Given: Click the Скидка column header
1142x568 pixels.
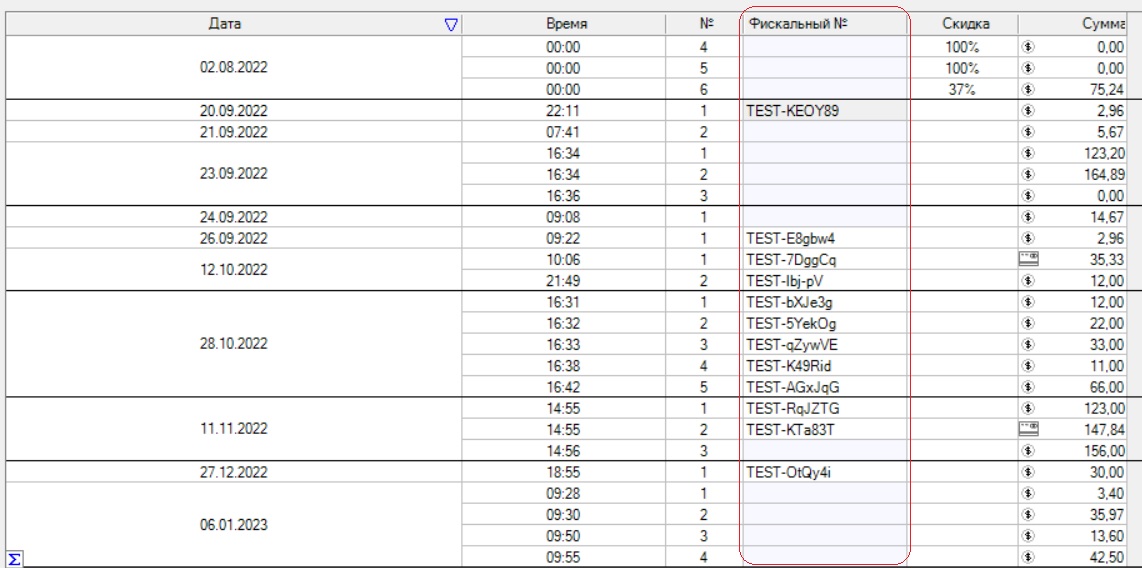Looking at the screenshot, I should tap(966, 23).
